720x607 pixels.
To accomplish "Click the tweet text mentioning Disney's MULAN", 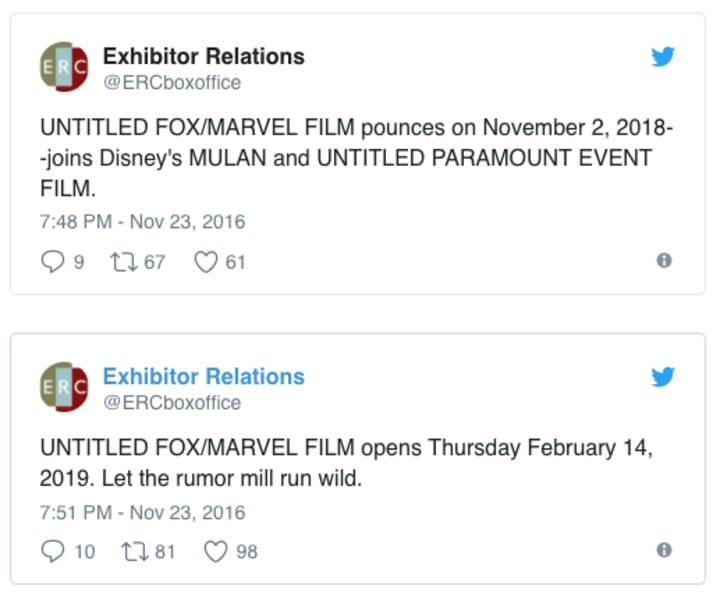I will [x=345, y=158].
